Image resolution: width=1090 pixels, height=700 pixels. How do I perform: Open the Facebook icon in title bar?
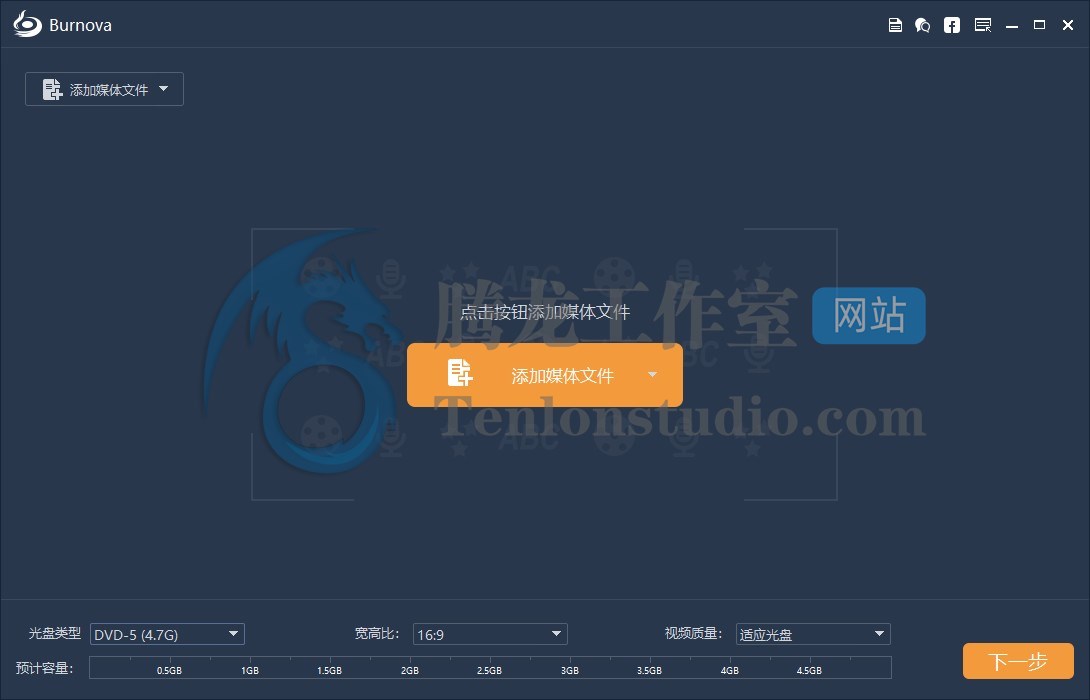[x=952, y=25]
